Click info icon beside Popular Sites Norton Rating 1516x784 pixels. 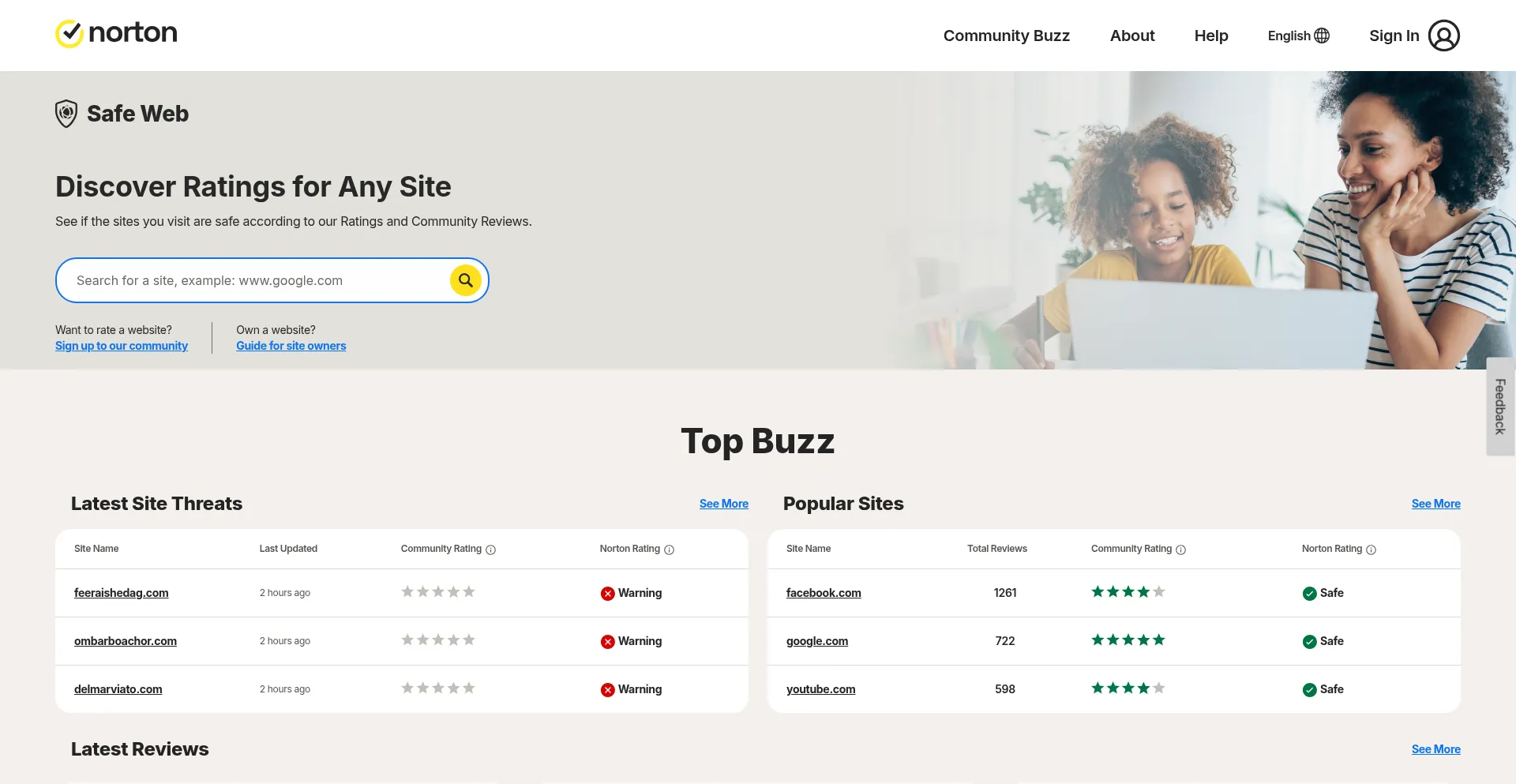click(x=1371, y=550)
